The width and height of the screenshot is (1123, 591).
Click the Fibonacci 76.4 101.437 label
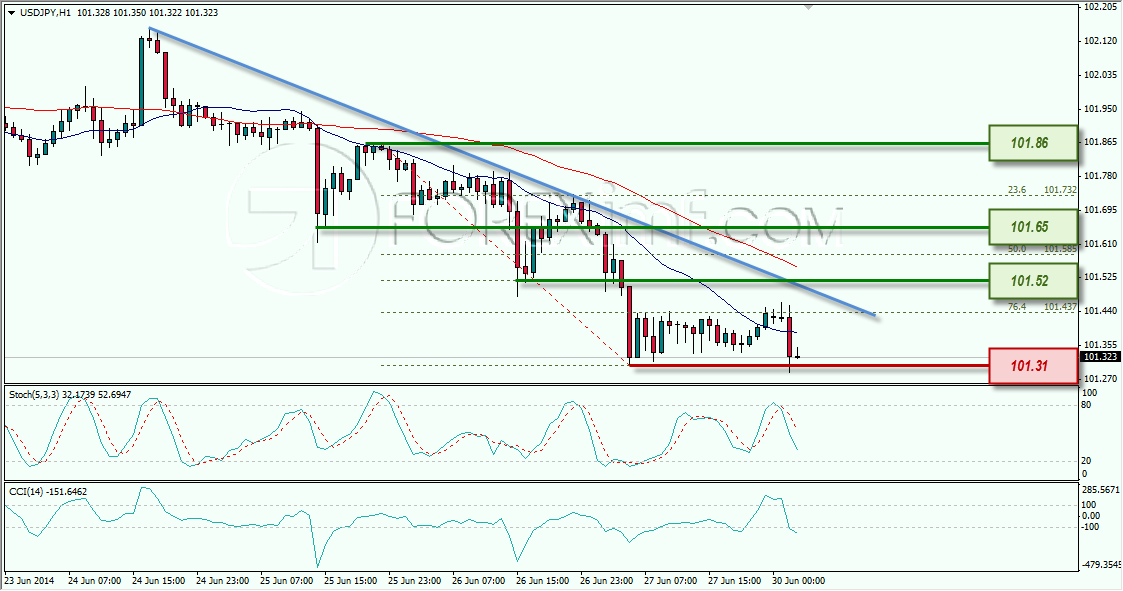[x=1041, y=307]
